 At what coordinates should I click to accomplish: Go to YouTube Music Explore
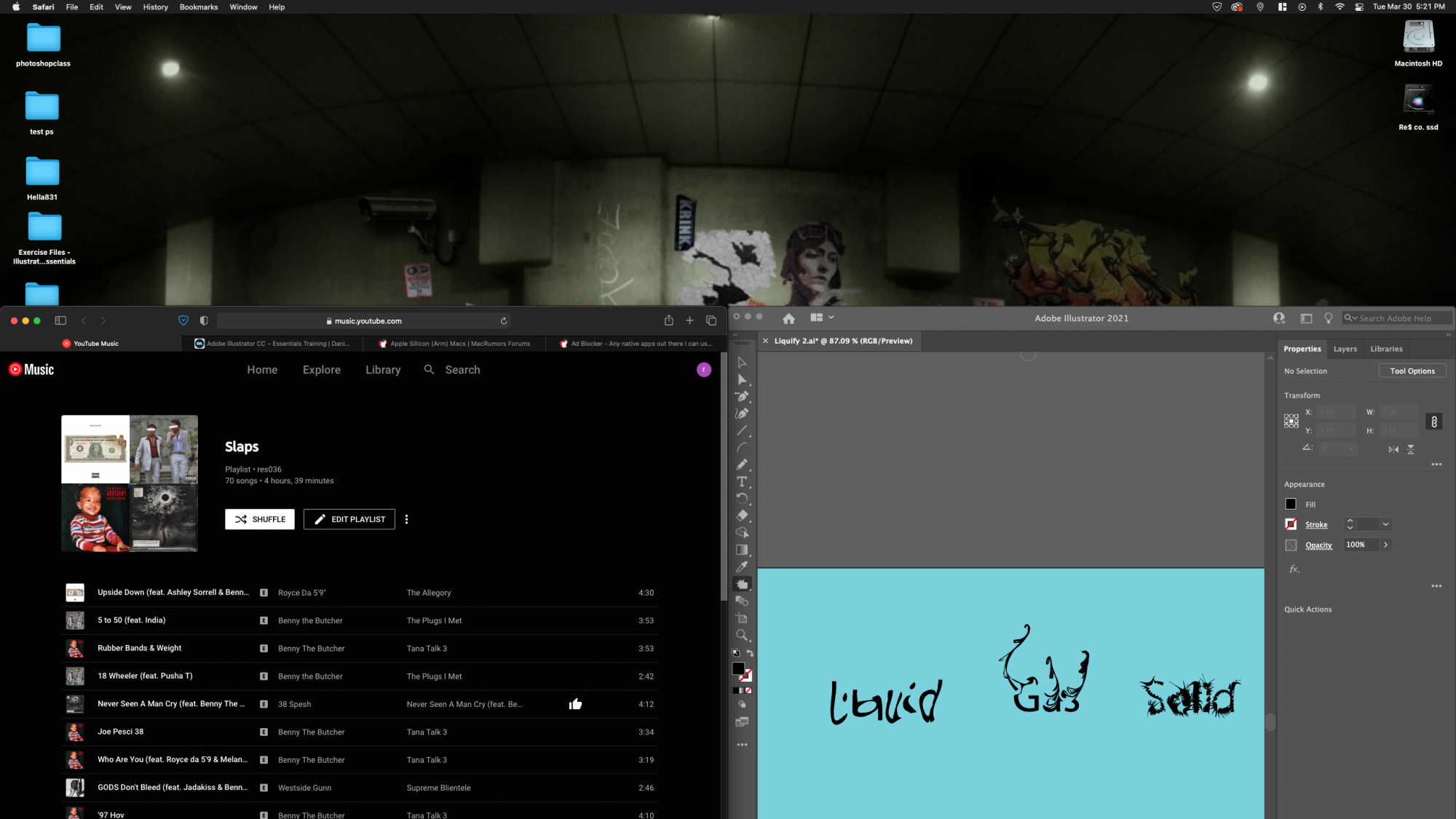322,370
